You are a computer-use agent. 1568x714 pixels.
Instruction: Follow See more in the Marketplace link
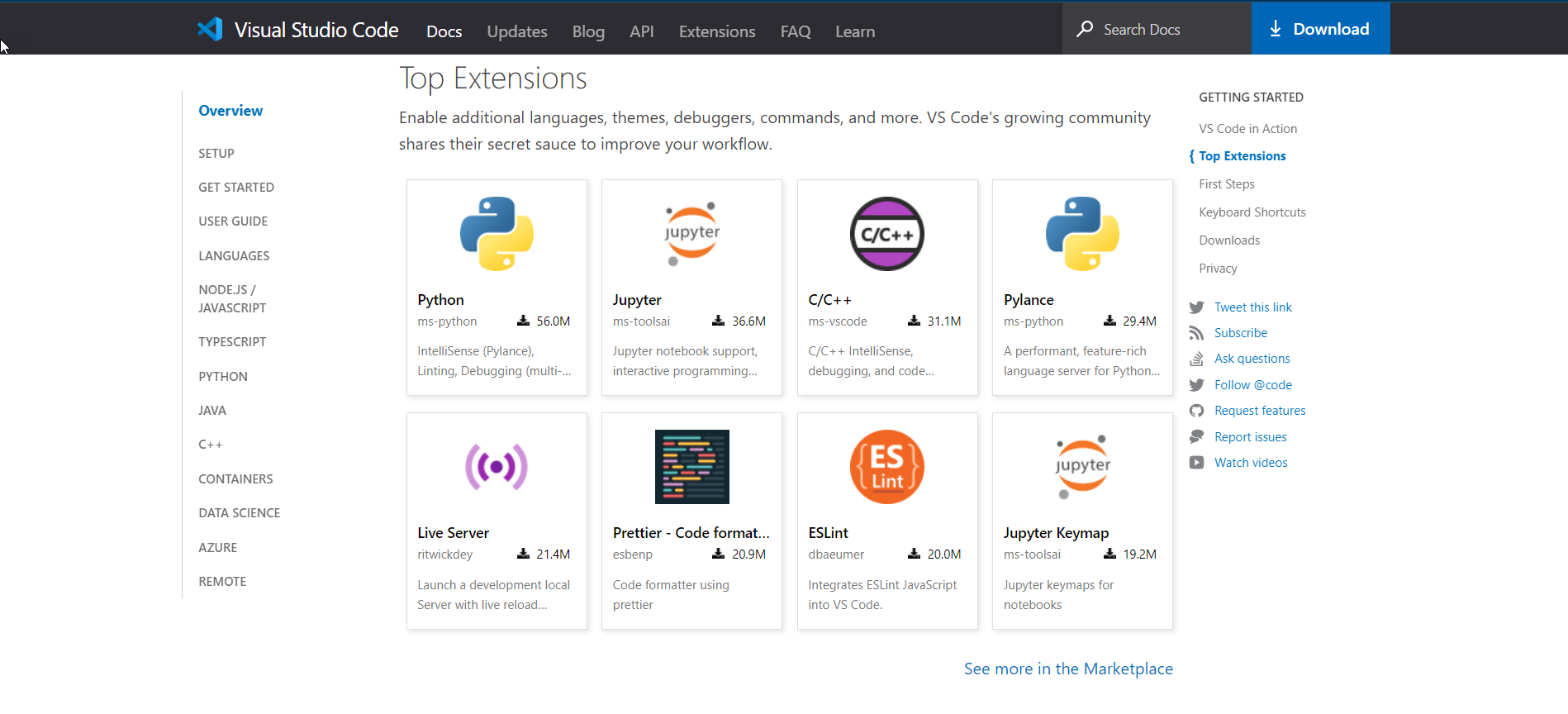1068,669
